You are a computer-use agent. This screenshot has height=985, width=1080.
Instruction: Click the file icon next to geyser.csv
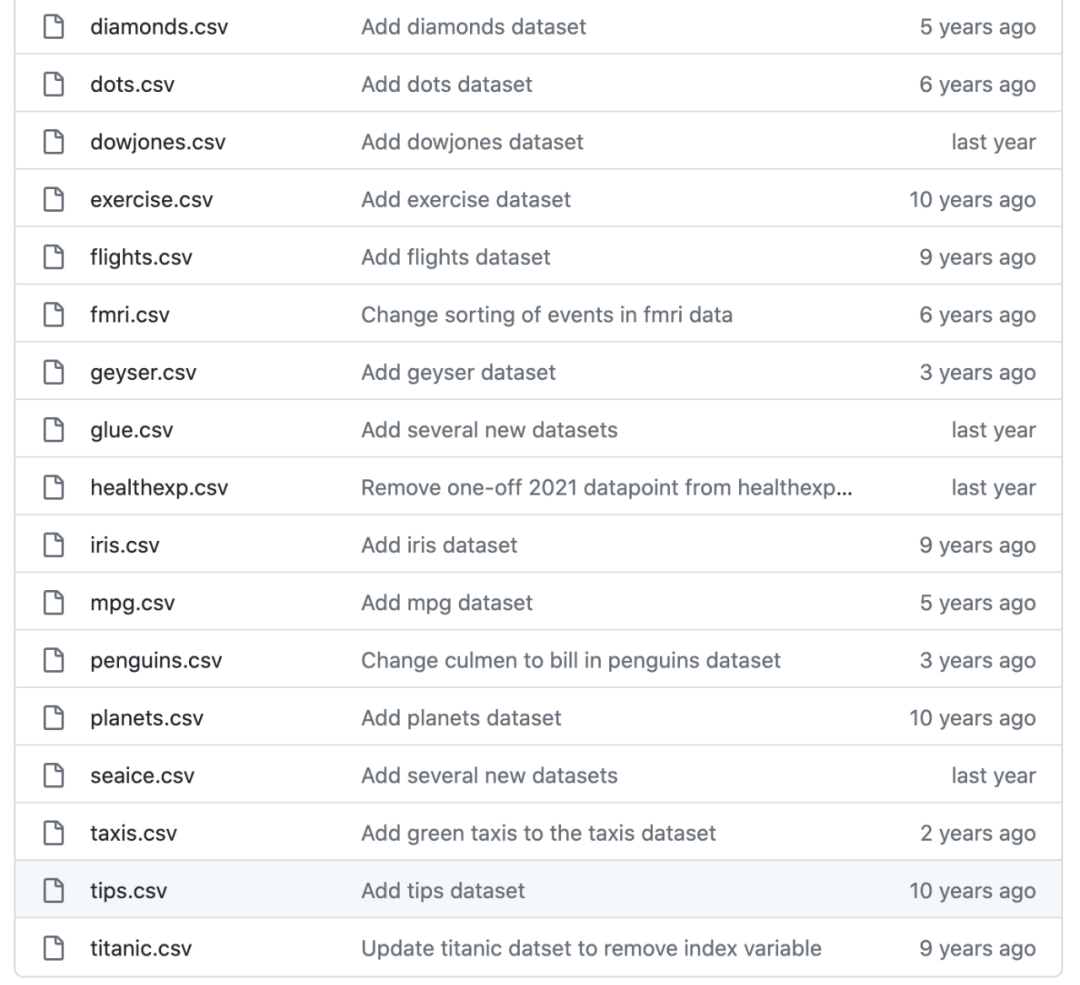click(51, 373)
